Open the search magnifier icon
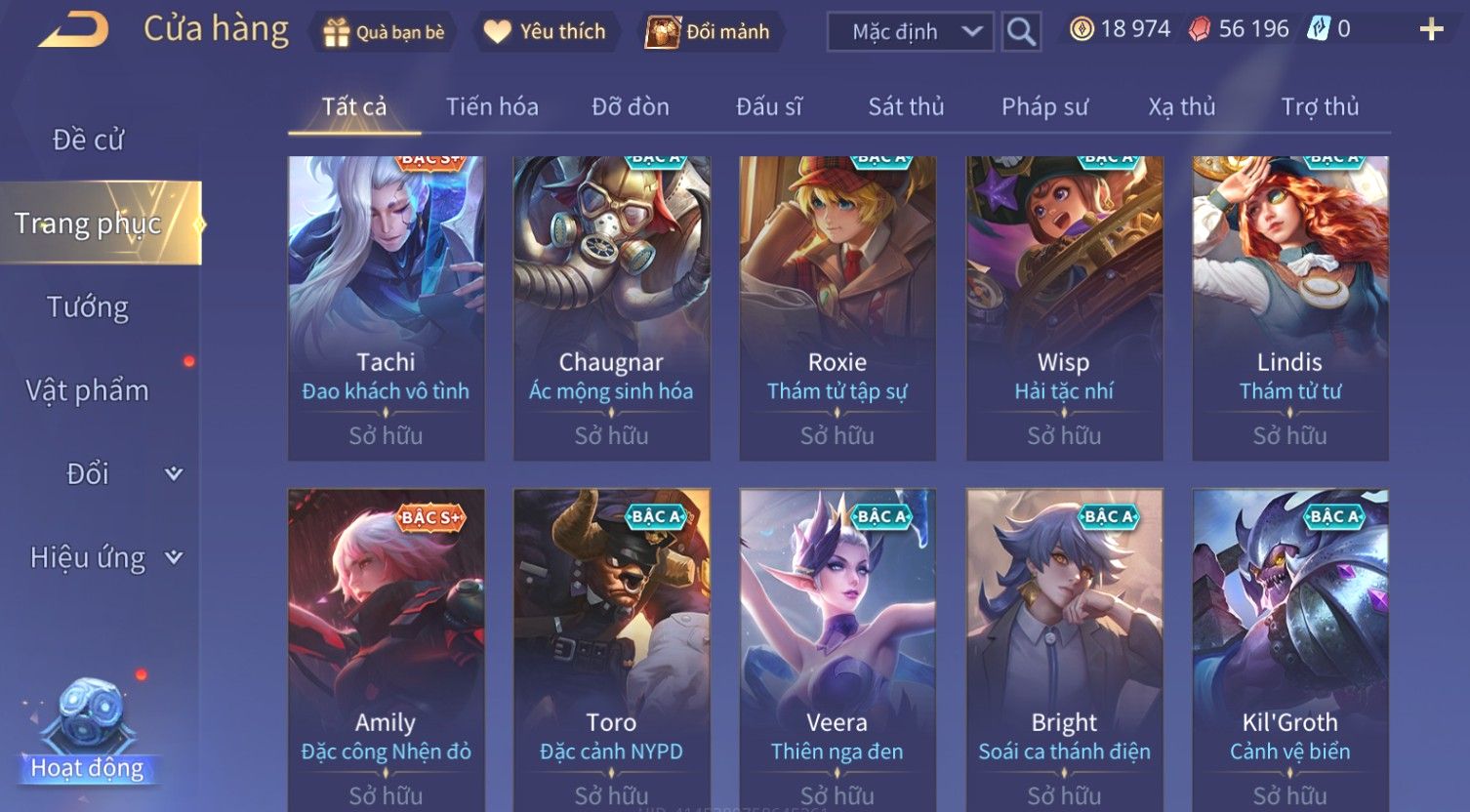The image size is (1470, 812). 1021,32
